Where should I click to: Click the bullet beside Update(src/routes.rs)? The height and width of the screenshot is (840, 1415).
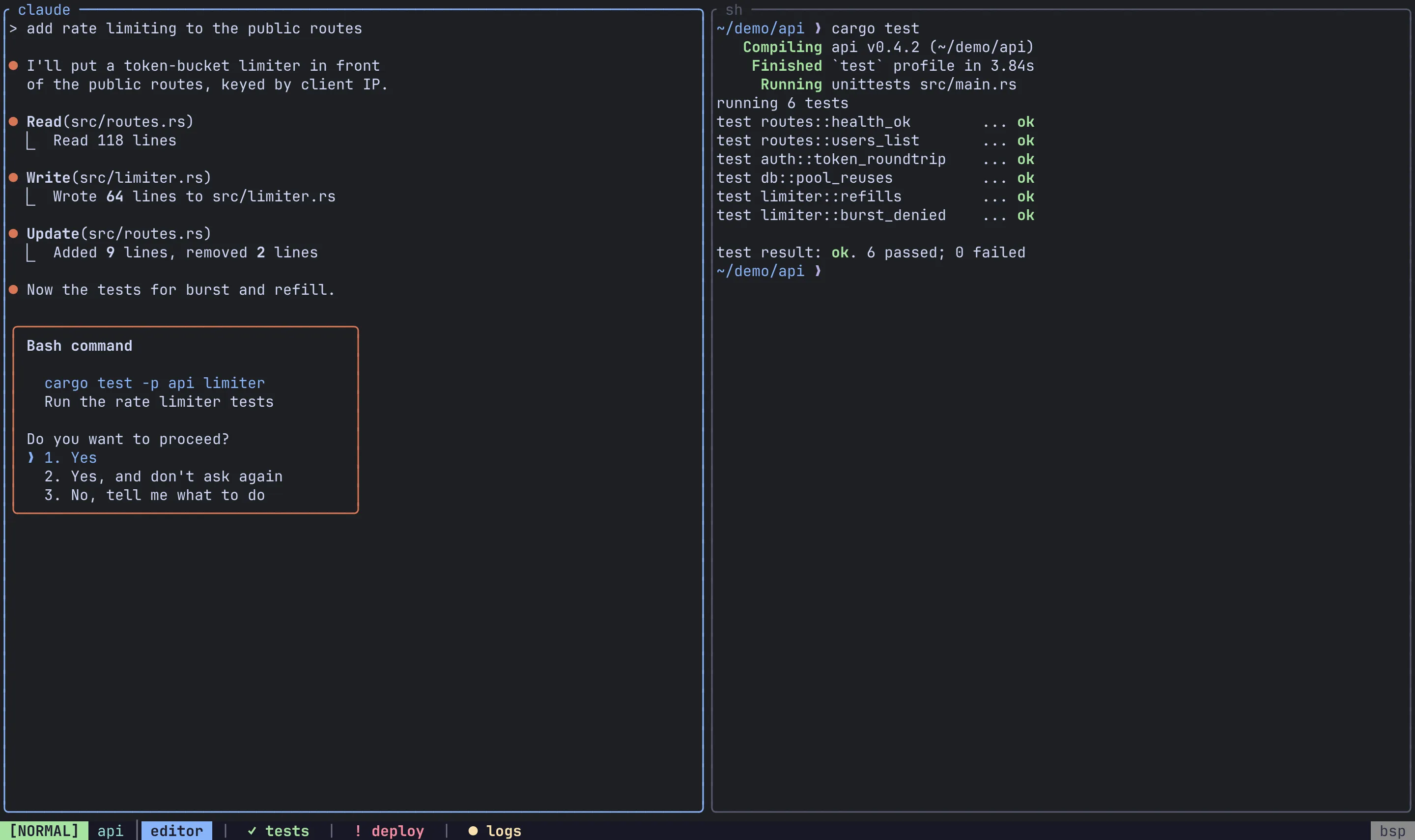[14, 233]
